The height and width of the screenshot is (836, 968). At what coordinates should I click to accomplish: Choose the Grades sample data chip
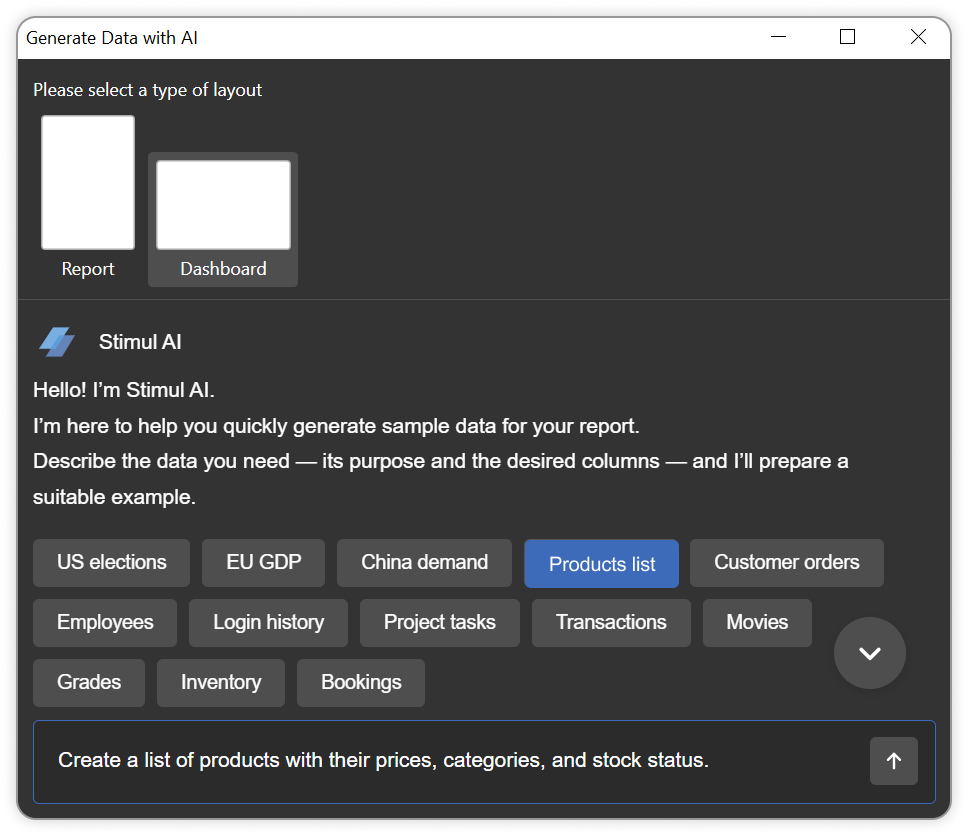click(89, 682)
